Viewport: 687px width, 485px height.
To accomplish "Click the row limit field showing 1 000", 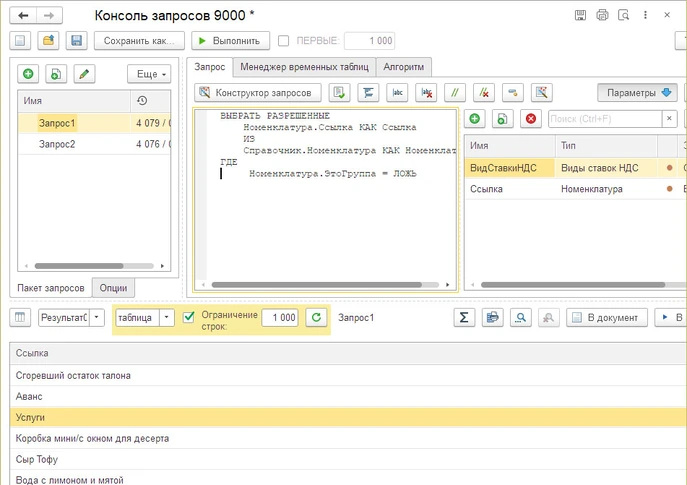I will tap(280, 318).
